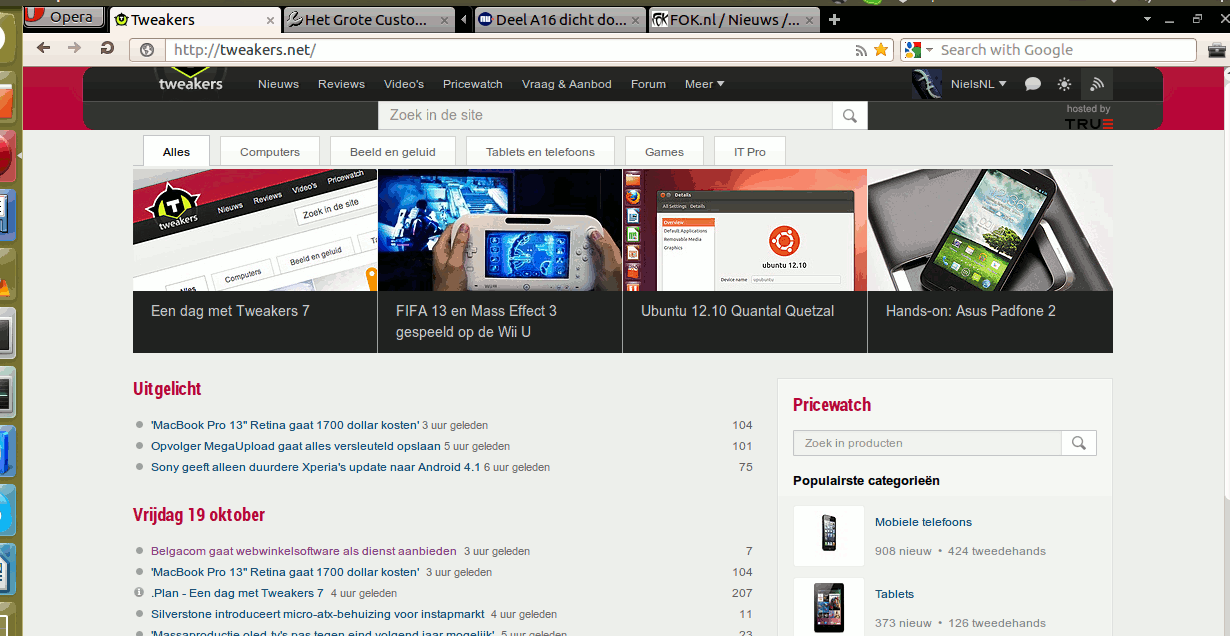This screenshot has width=1230, height=636.
Task: Open the 101 comments count link
Action: coord(742,446)
